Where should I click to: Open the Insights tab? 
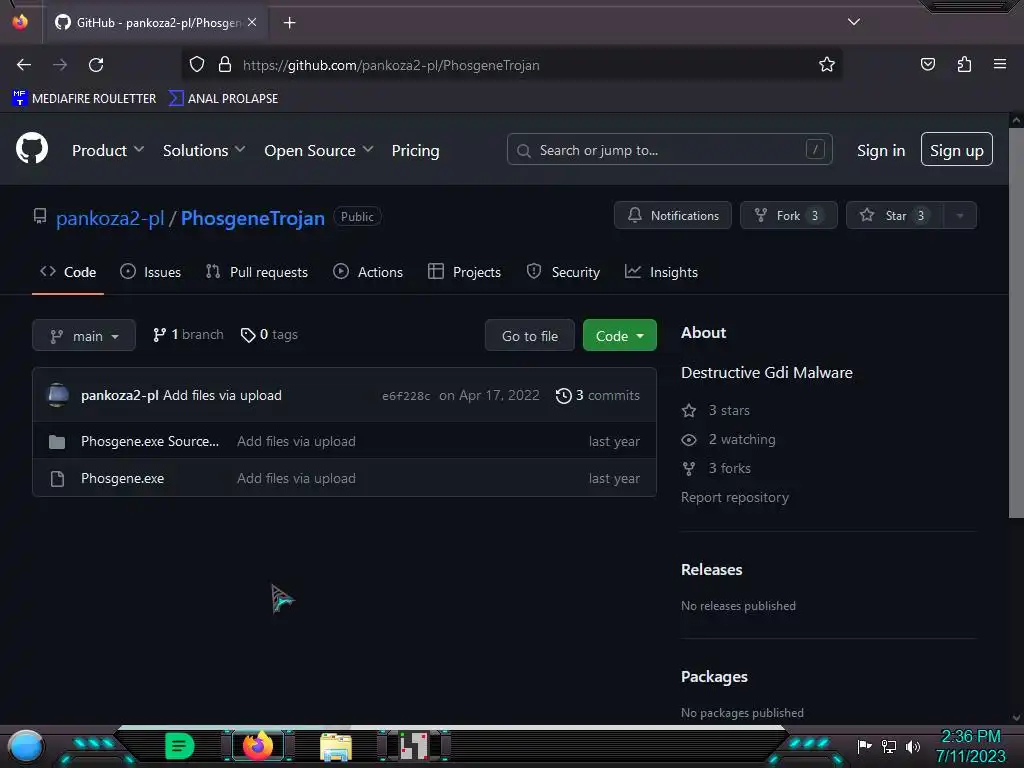point(661,272)
